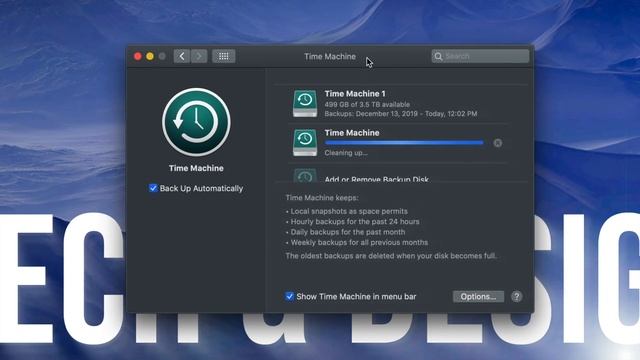Click the 'Time Machine keeps:' heading

tap(322, 198)
